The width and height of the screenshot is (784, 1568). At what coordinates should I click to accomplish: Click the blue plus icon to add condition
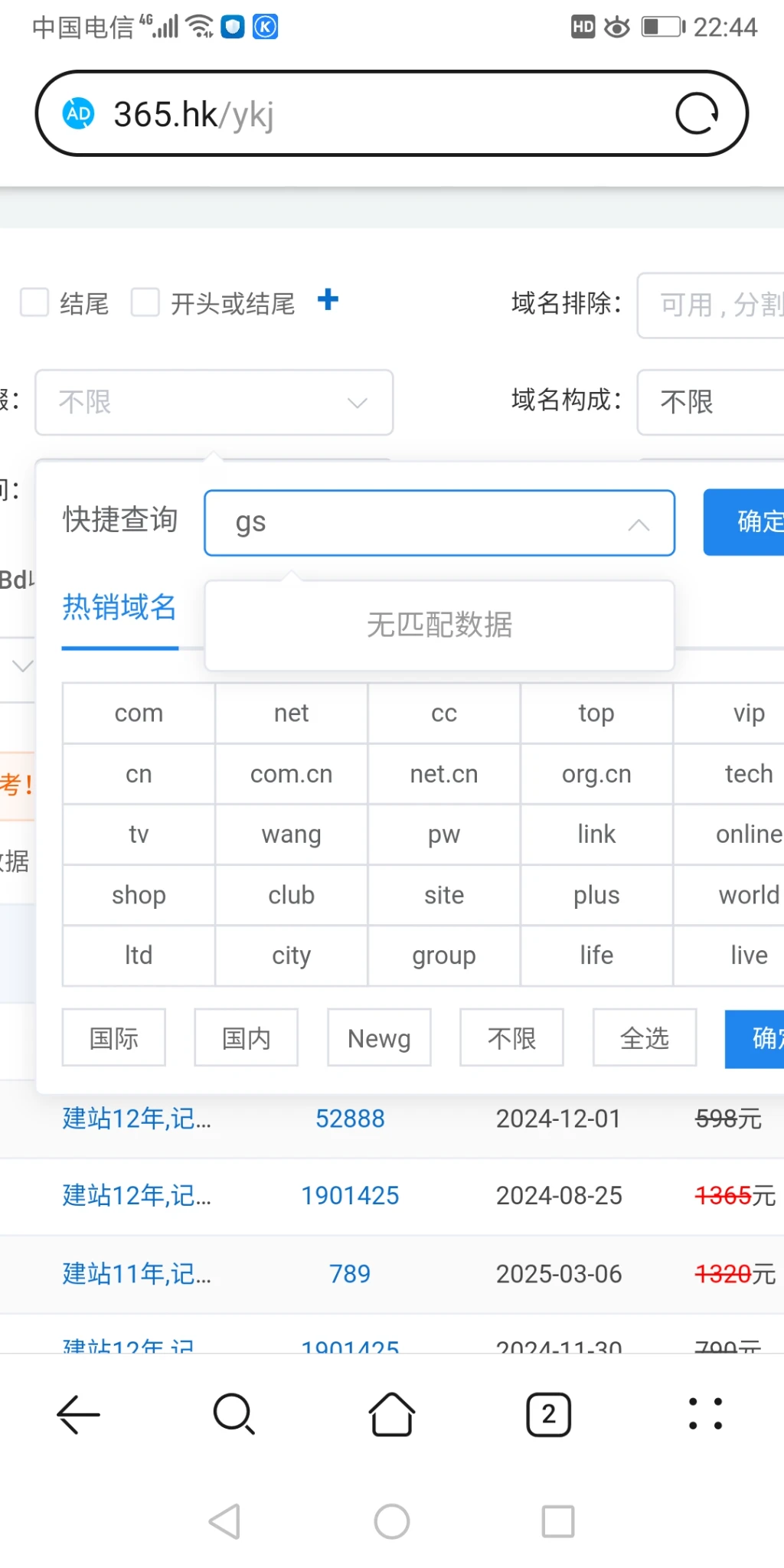[328, 300]
